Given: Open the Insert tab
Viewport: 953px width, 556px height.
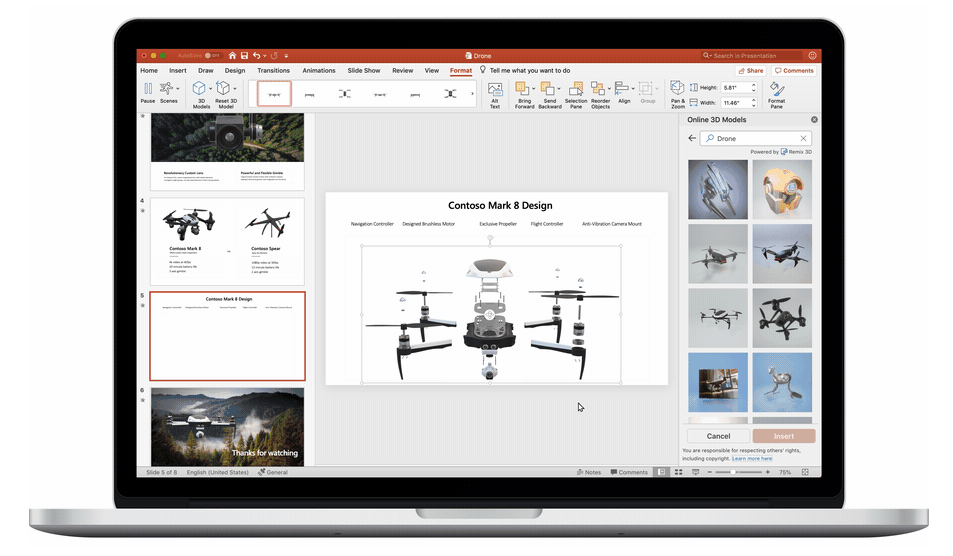Looking at the screenshot, I should click(177, 70).
